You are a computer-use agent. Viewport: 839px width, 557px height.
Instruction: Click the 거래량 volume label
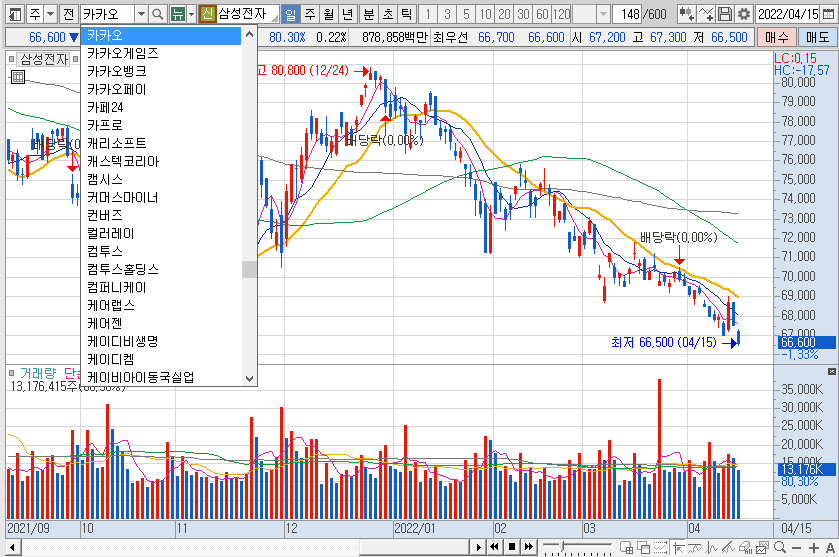tap(38, 373)
